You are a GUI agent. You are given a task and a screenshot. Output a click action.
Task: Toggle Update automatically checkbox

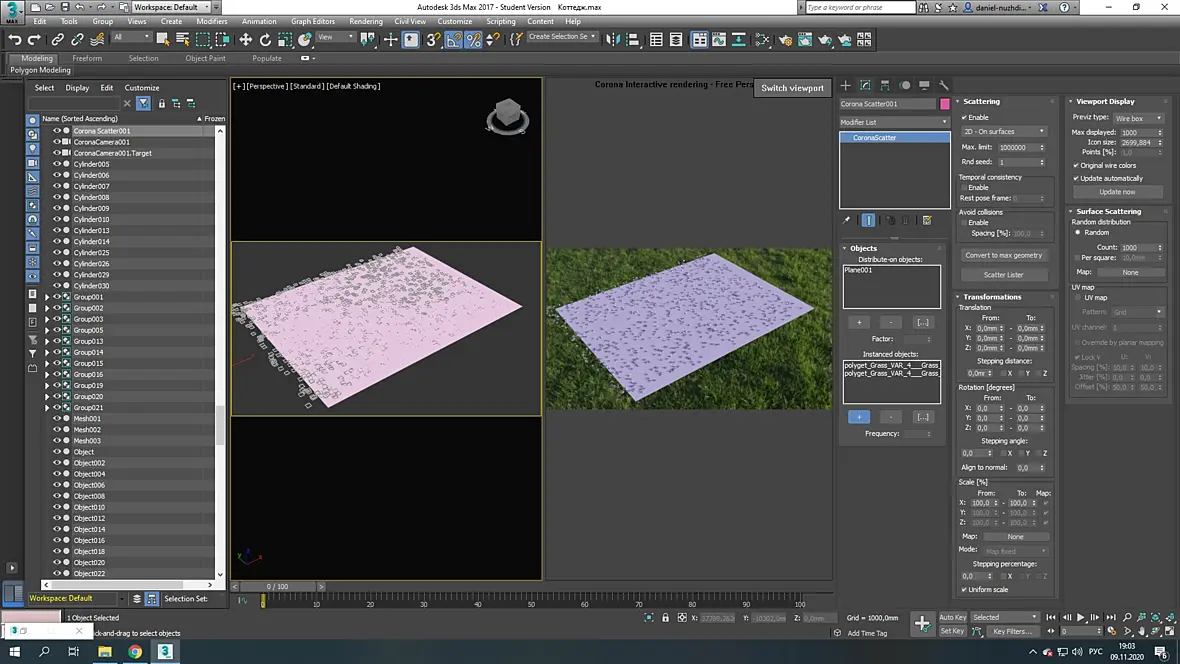[1076, 178]
